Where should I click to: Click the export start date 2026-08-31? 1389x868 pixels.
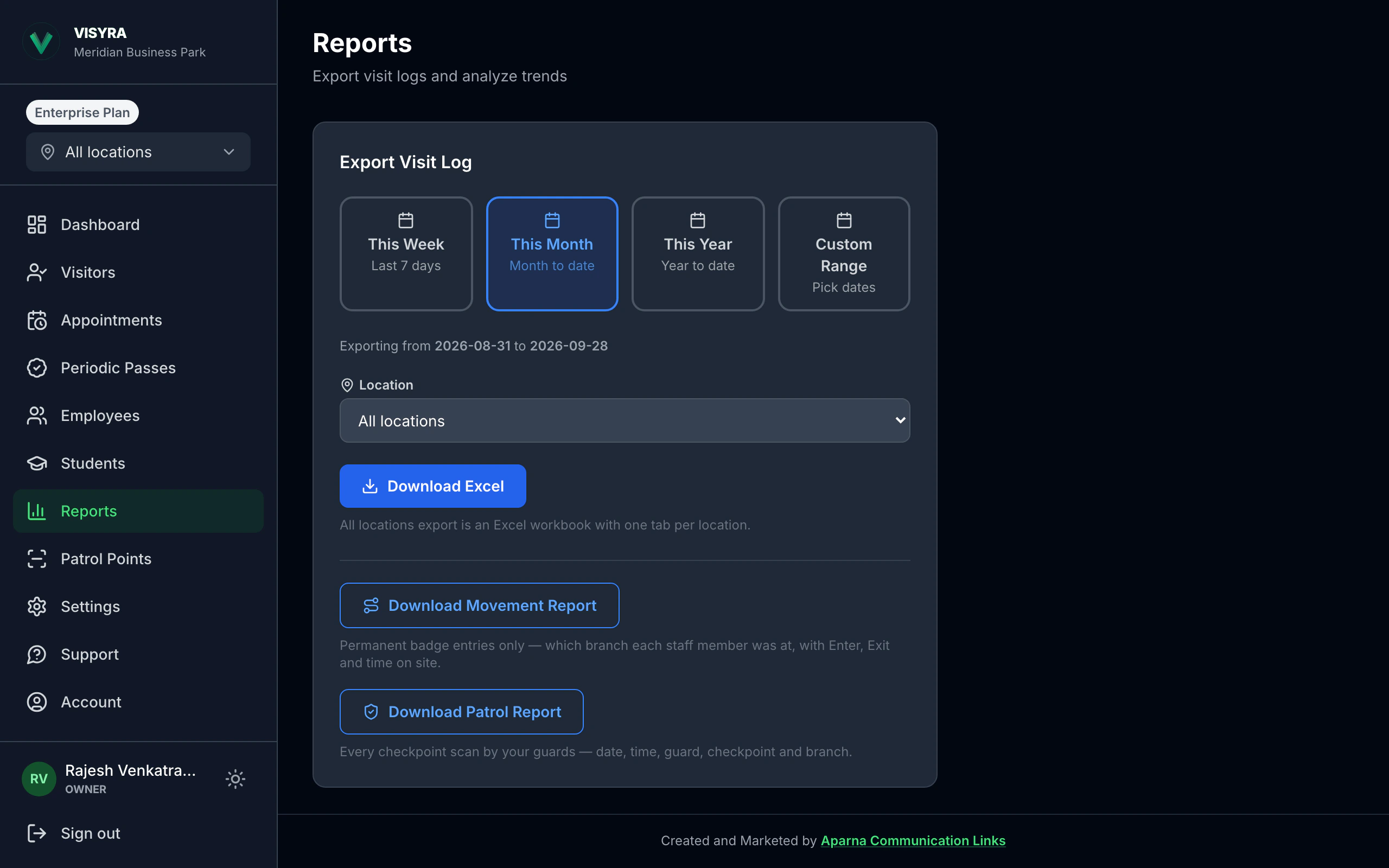click(473, 346)
